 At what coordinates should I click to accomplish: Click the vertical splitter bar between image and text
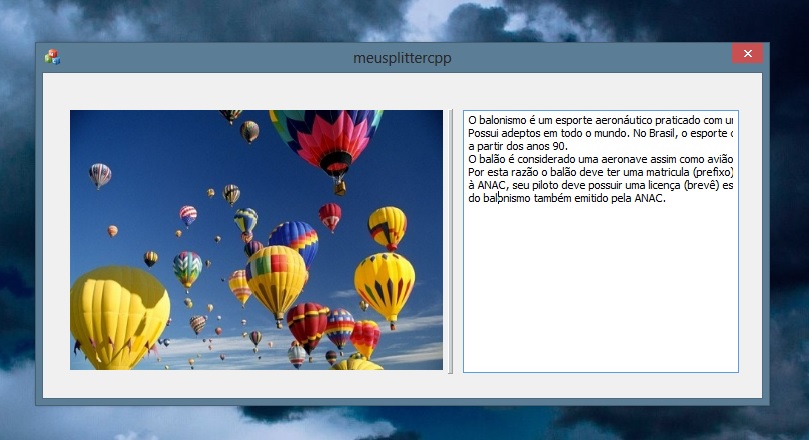pos(452,240)
